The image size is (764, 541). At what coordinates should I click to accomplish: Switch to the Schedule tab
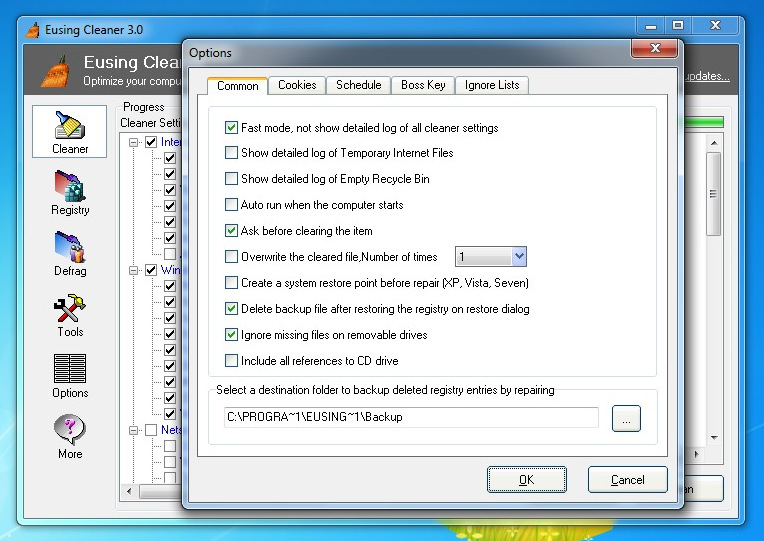pyautogui.click(x=359, y=85)
